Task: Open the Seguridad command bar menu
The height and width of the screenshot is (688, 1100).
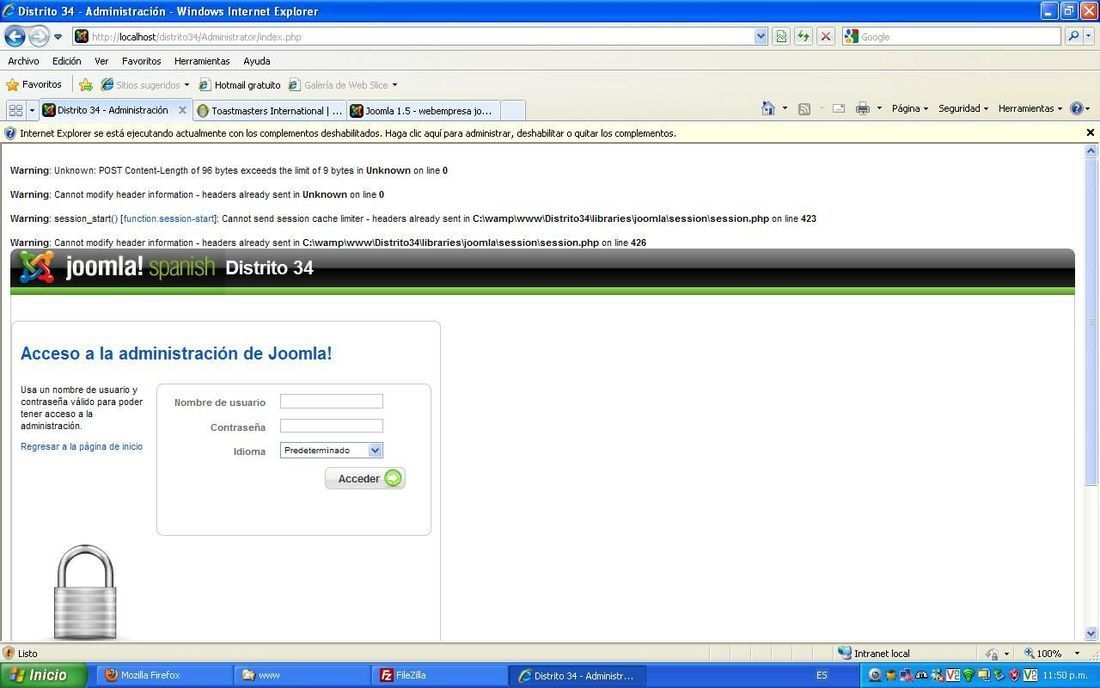Action: (963, 109)
